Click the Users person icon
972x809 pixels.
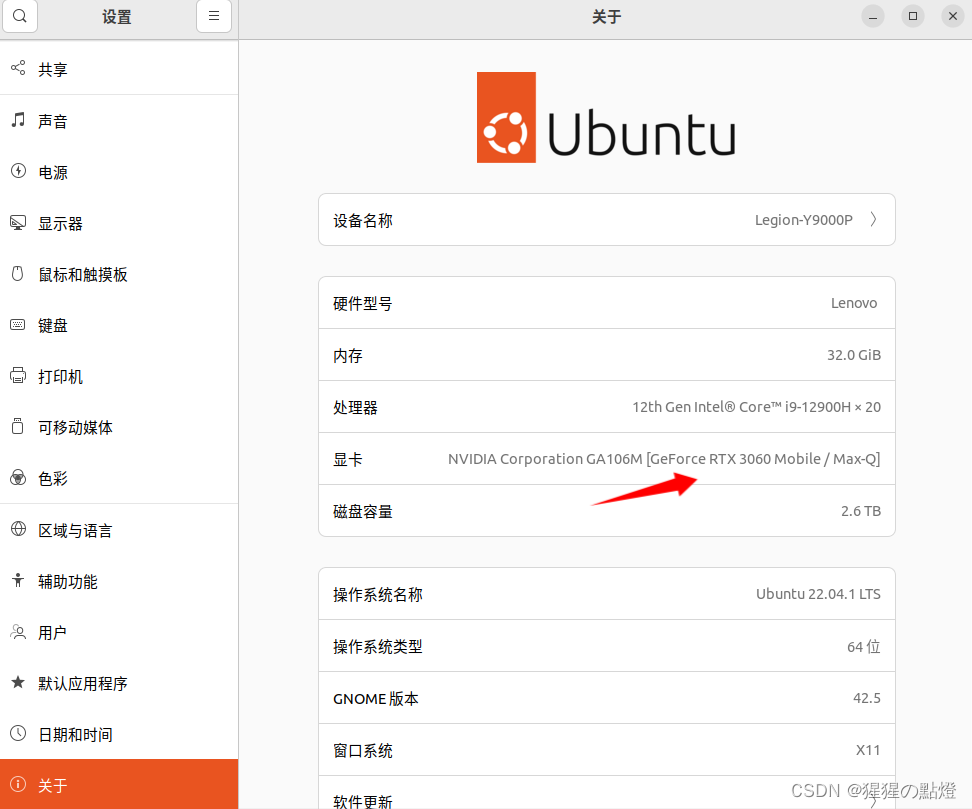click(x=18, y=632)
